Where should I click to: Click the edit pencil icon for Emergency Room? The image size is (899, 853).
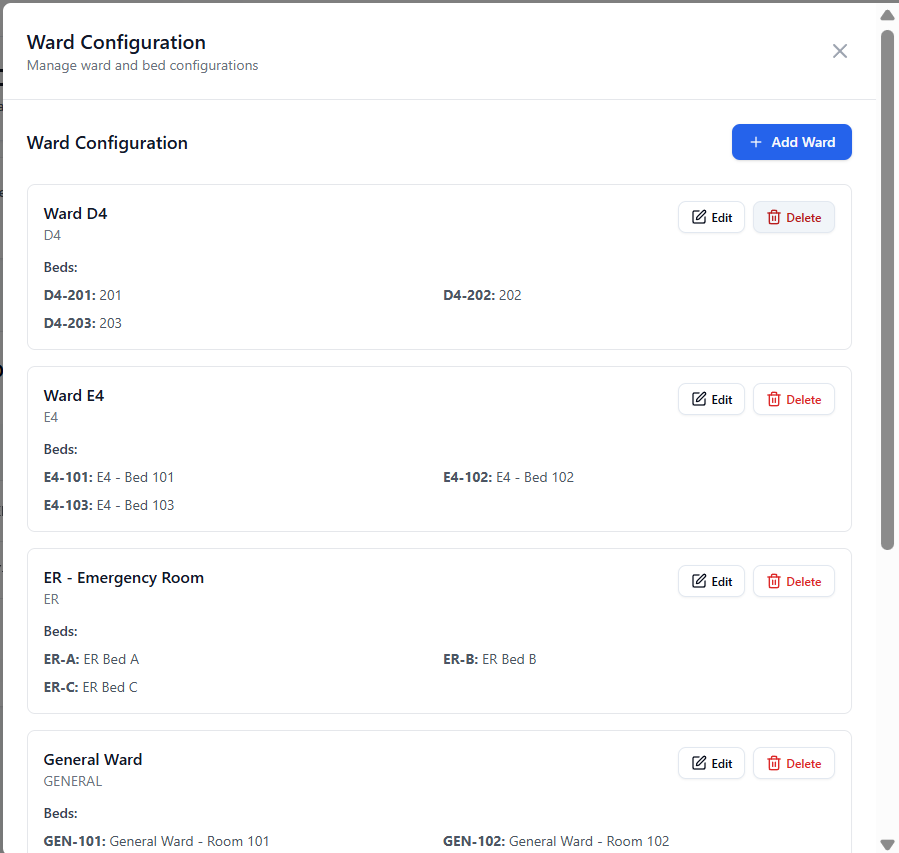[x=700, y=582]
